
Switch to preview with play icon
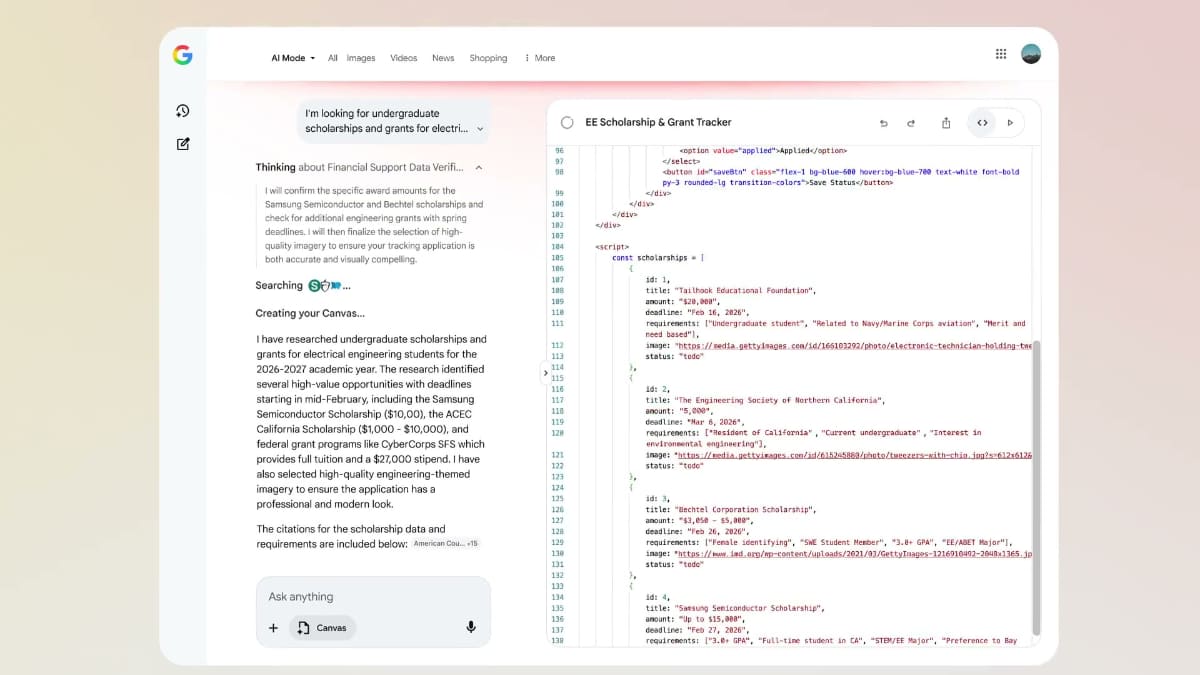[1010, 123]
